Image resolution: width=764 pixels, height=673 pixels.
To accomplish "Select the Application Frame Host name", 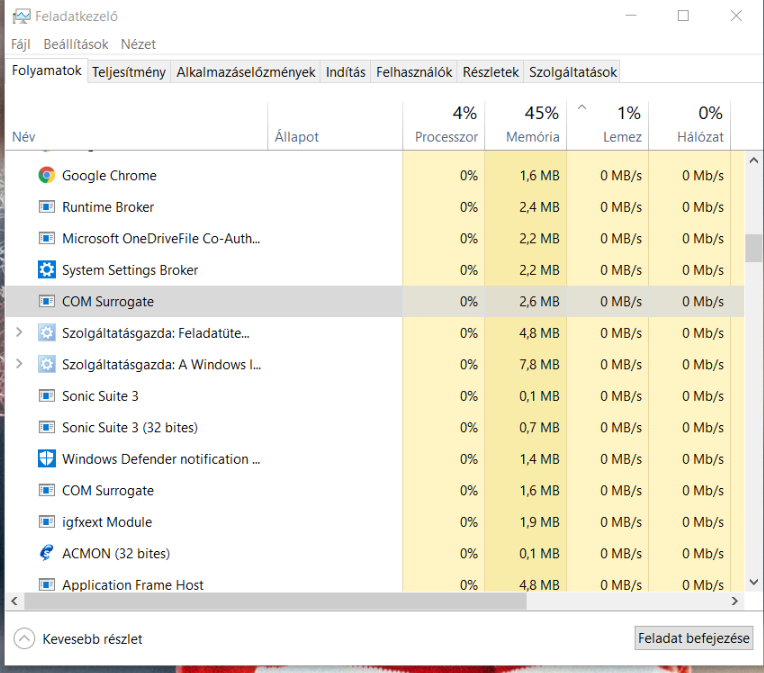I will (x=133, y=585).
